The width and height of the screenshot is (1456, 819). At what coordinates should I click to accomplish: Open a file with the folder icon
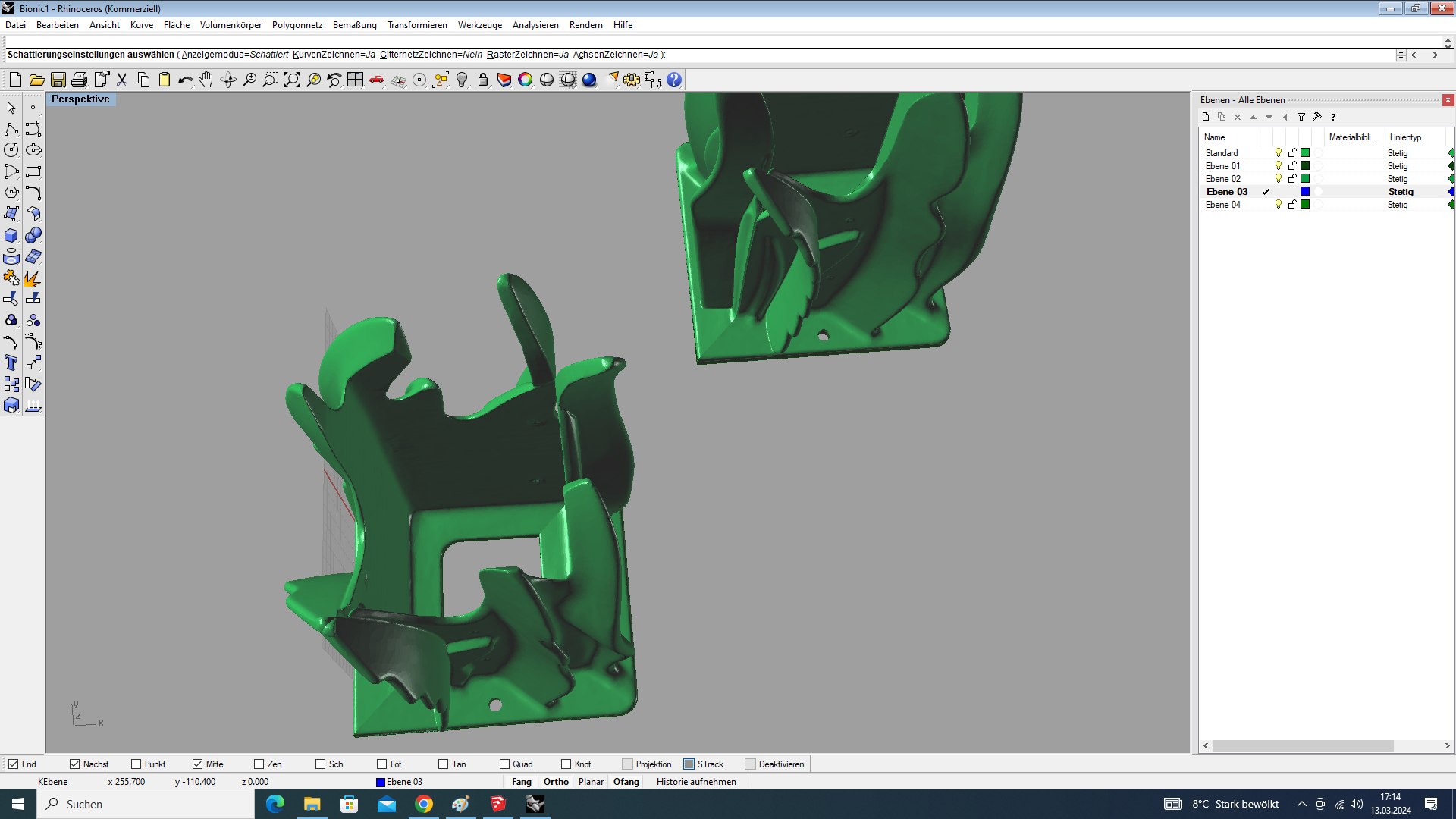[x=36, y=80]
